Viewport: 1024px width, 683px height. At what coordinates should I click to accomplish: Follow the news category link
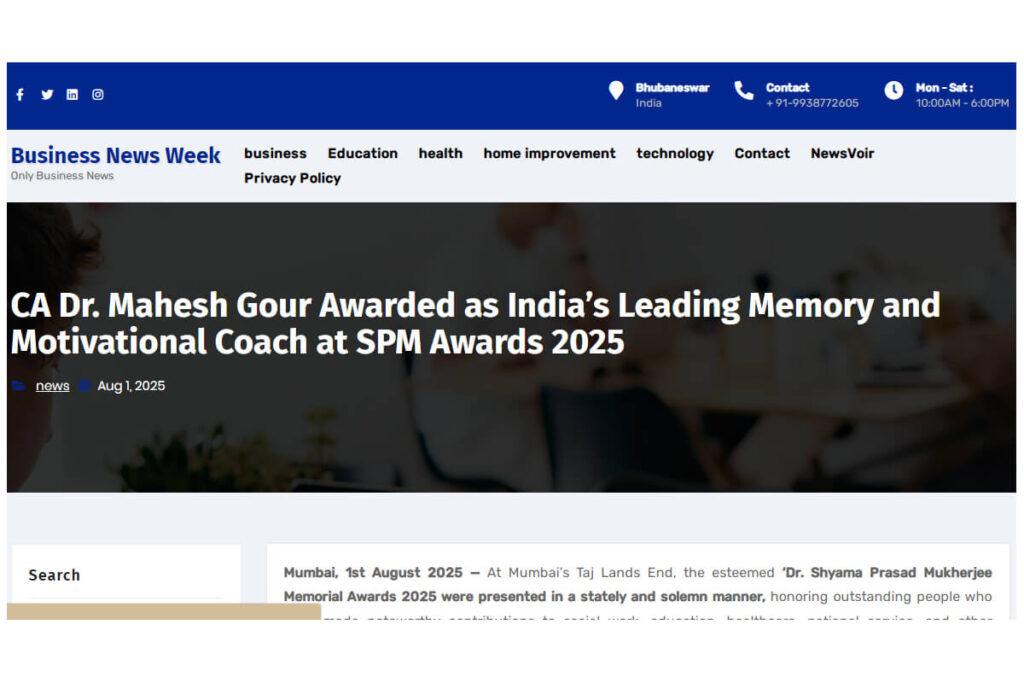[52, 386]
